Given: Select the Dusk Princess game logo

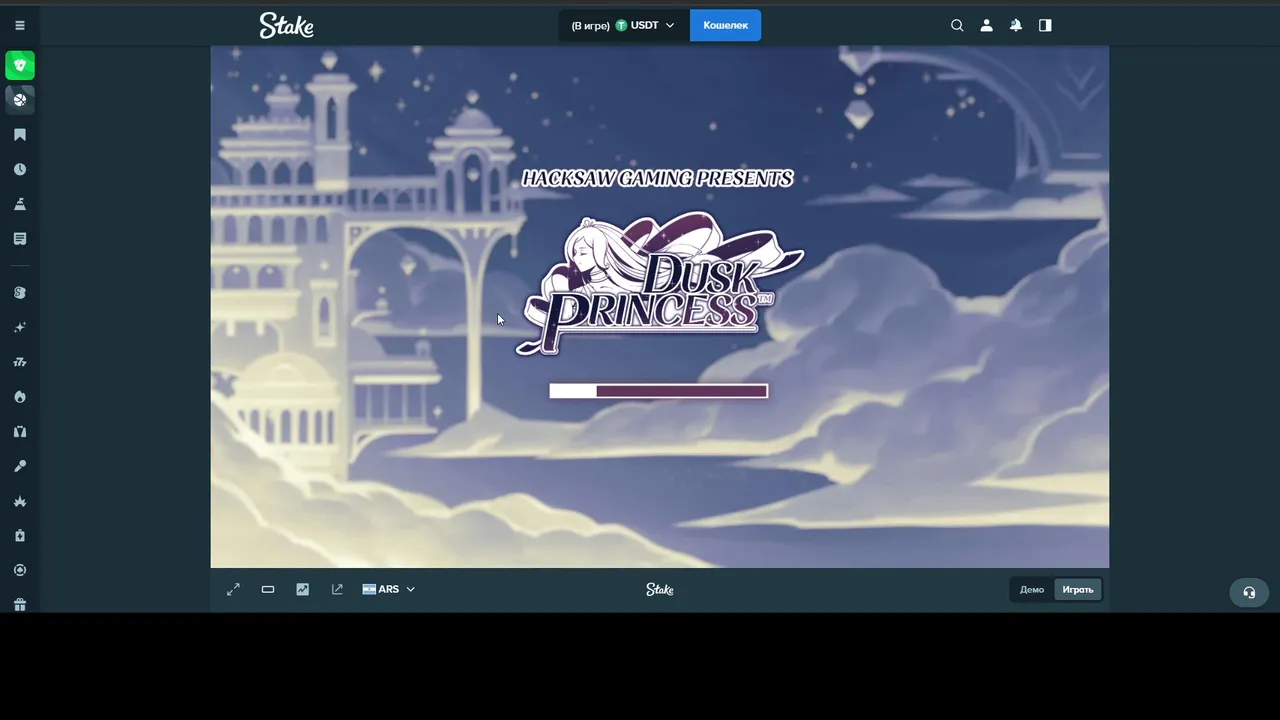Looking at the screenshot, I should point(660,282).
